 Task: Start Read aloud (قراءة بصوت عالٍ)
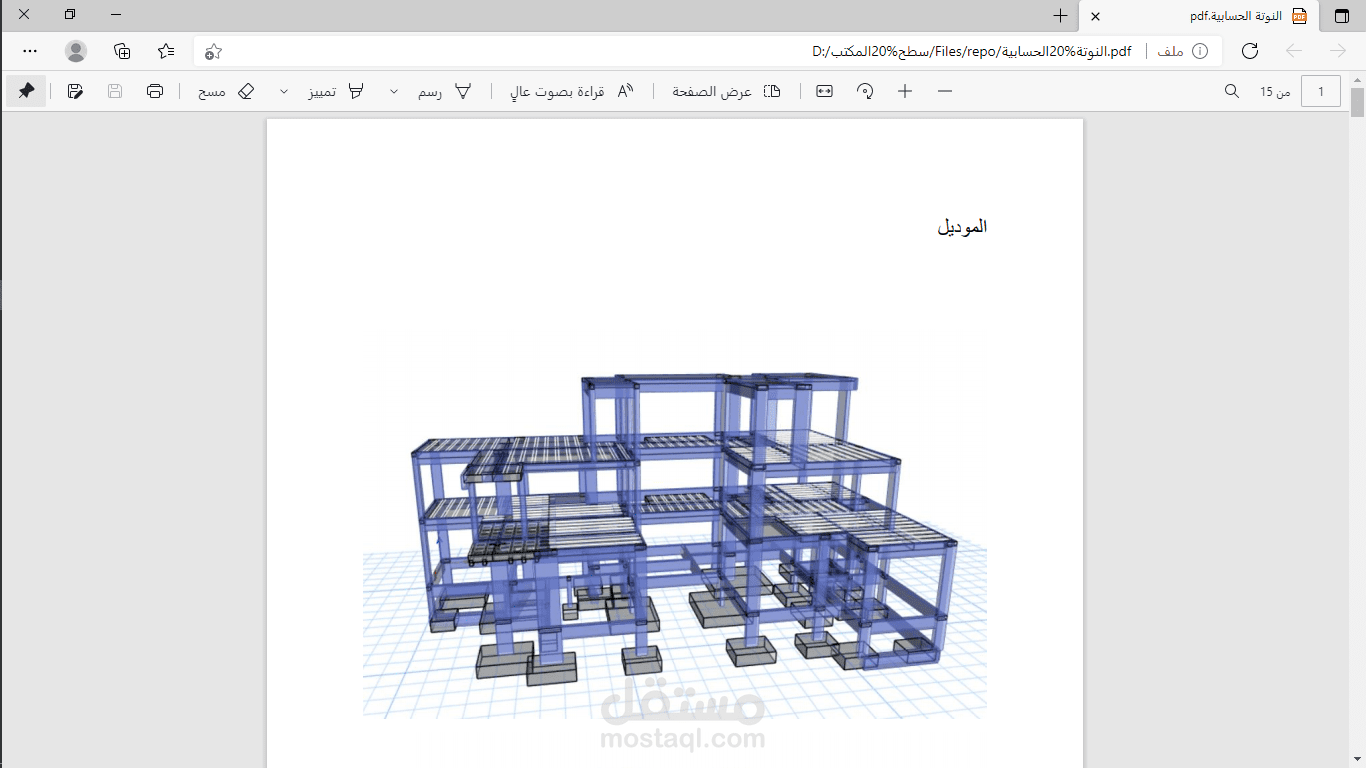(x=572, y=91)
